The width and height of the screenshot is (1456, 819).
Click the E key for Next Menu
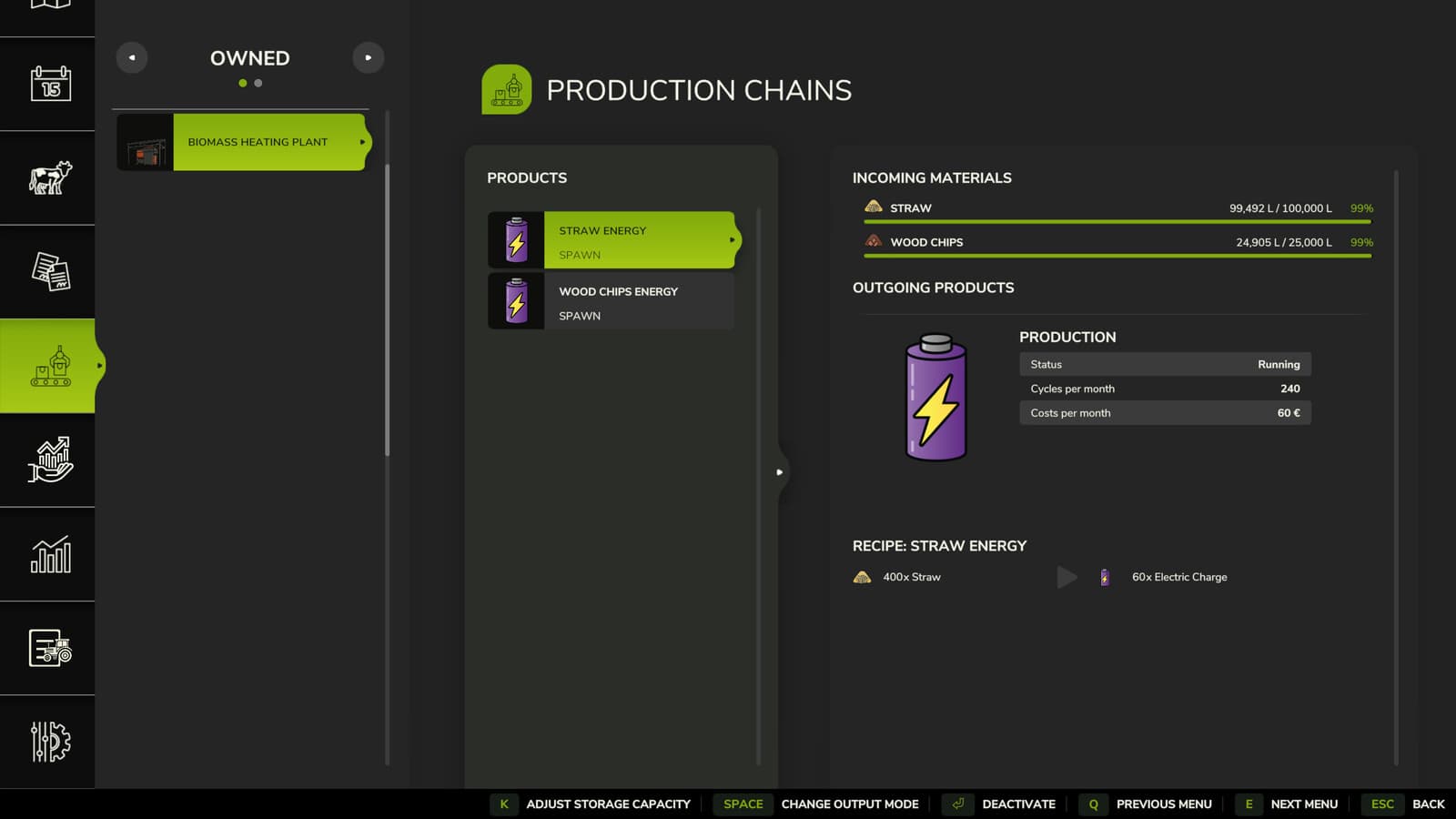point(1249,804)
